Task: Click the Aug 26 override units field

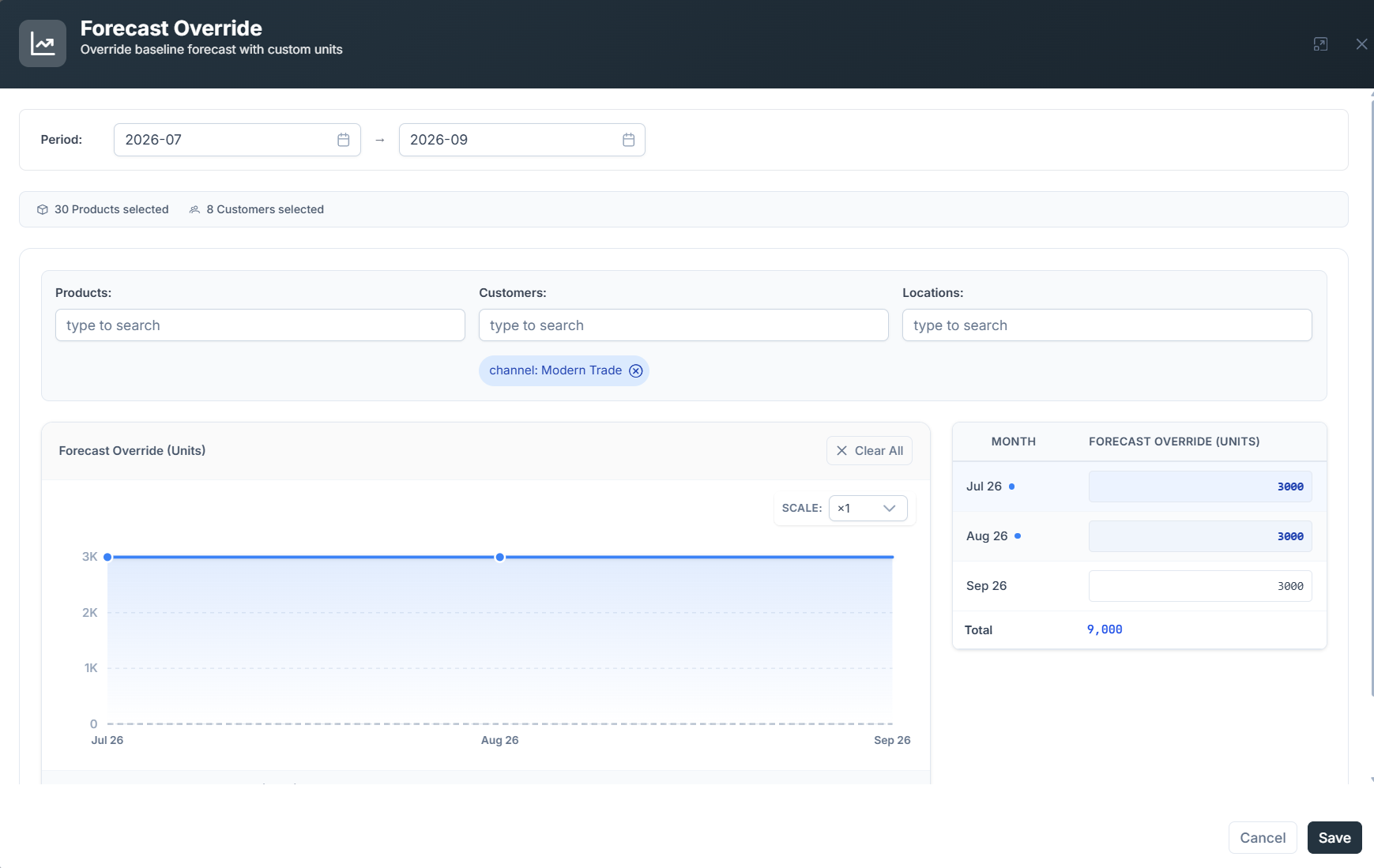Action: click(x=1200, y=536)
